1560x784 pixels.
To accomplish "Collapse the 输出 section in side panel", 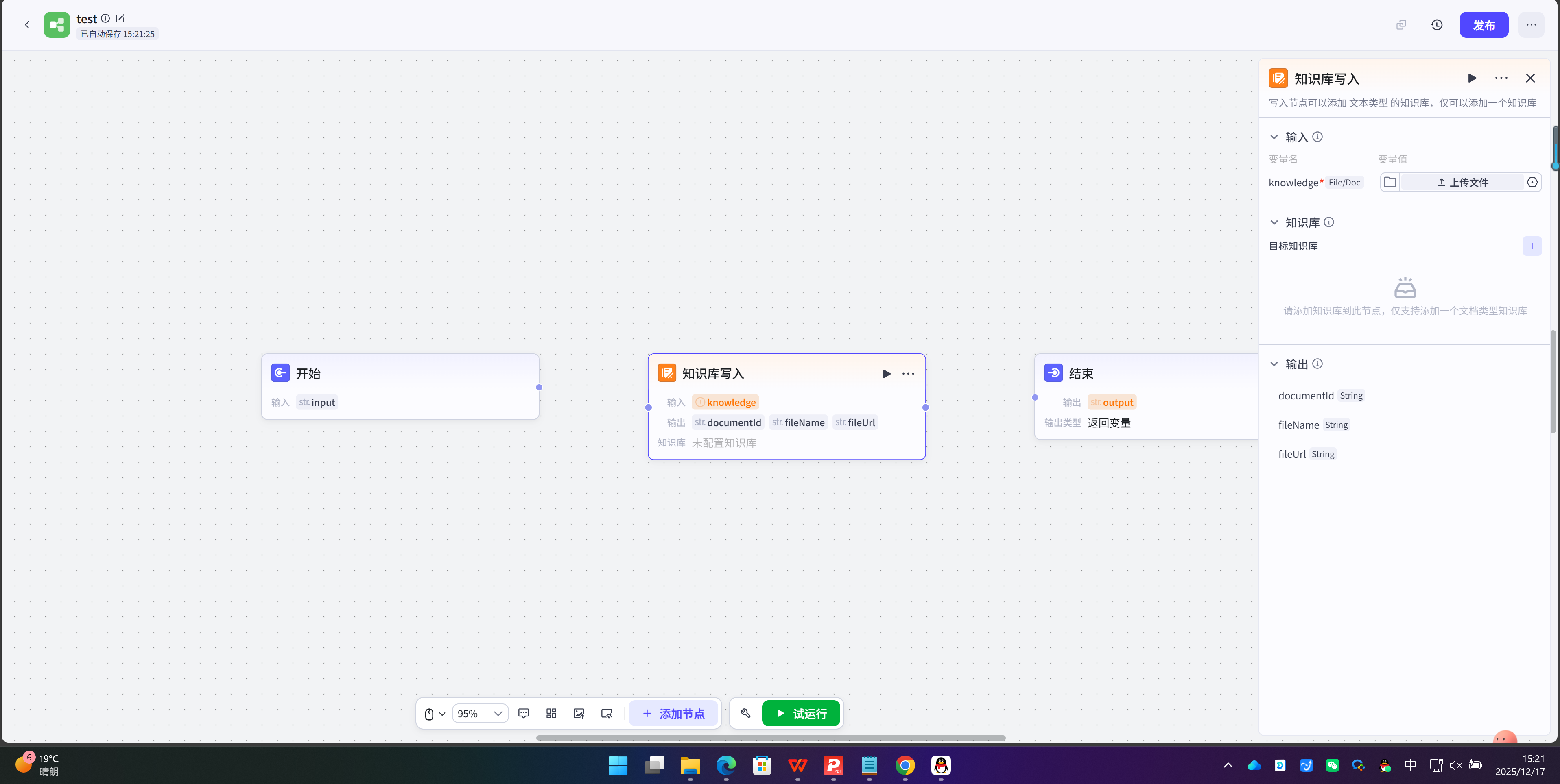I will (1274, 364).
